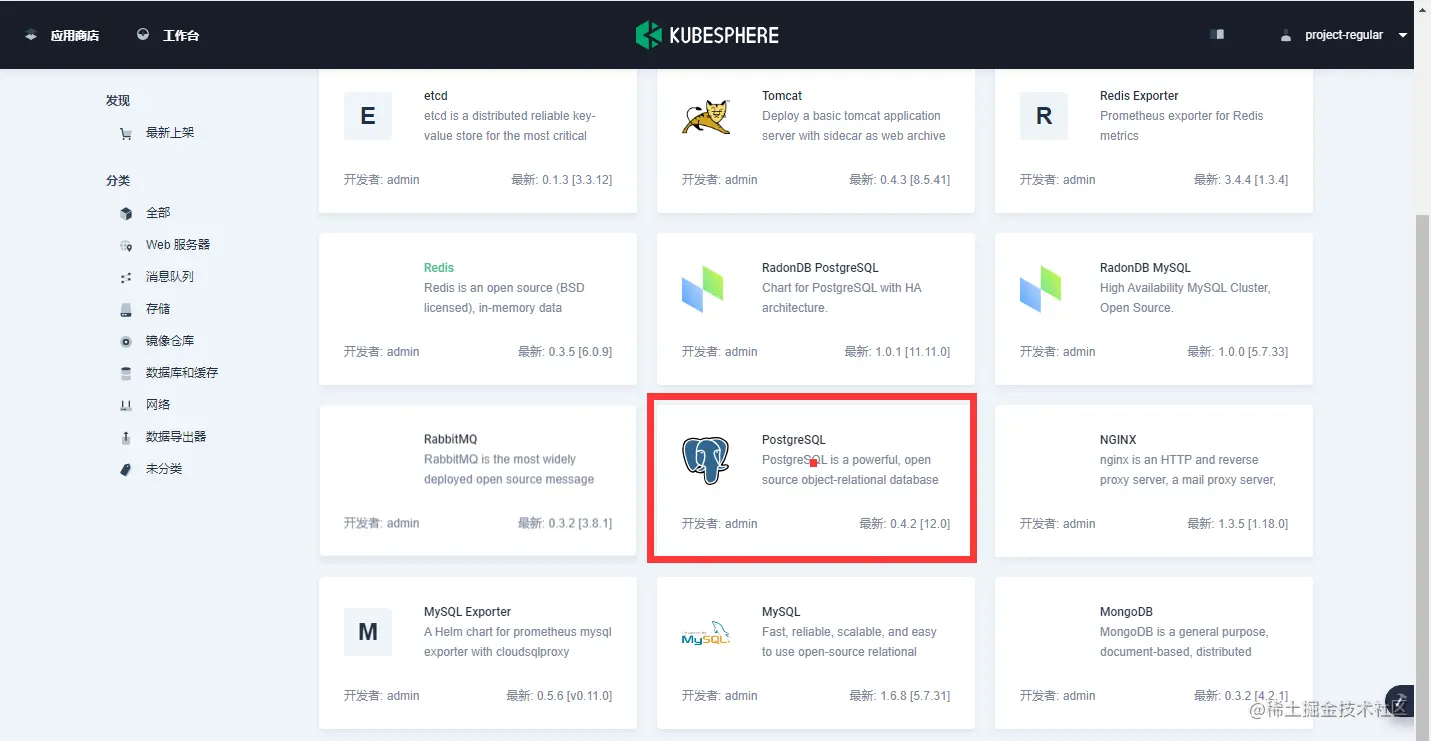Click the icon next to 消息队列
Viewport: 1431px width, 741px height.
coord(126,277)
